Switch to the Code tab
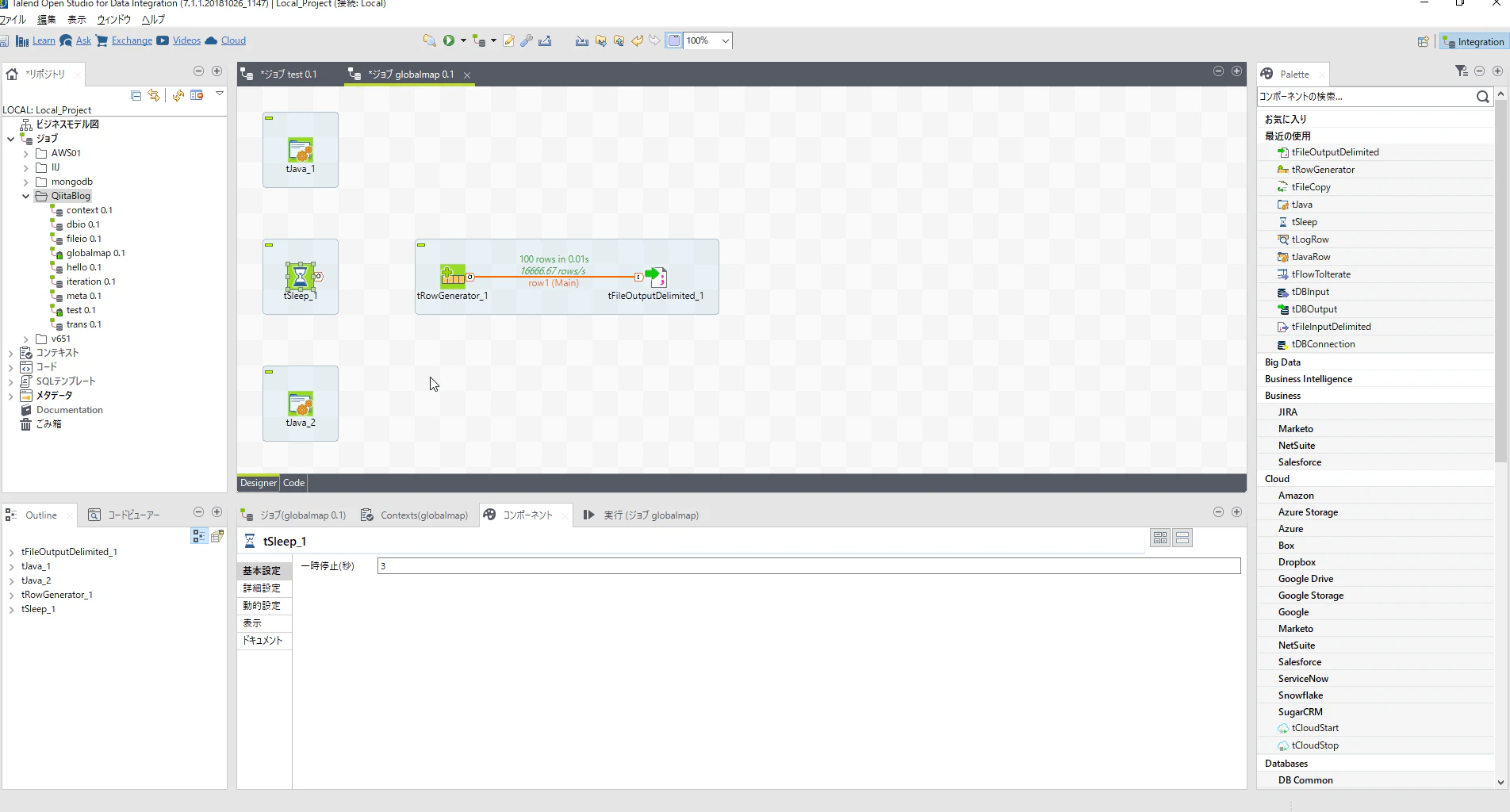 click(293, 483)
